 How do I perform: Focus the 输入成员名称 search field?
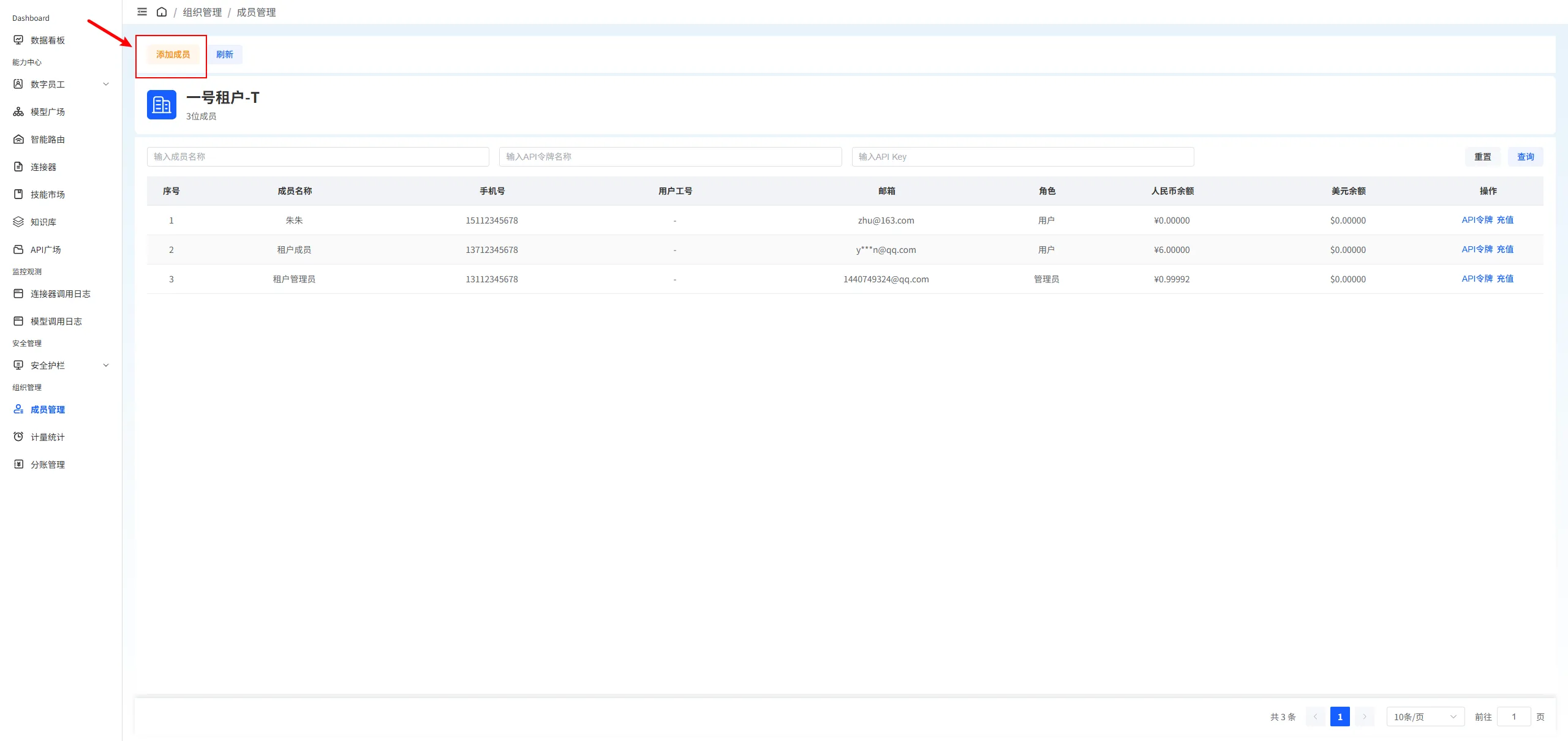tap(318, 157)
